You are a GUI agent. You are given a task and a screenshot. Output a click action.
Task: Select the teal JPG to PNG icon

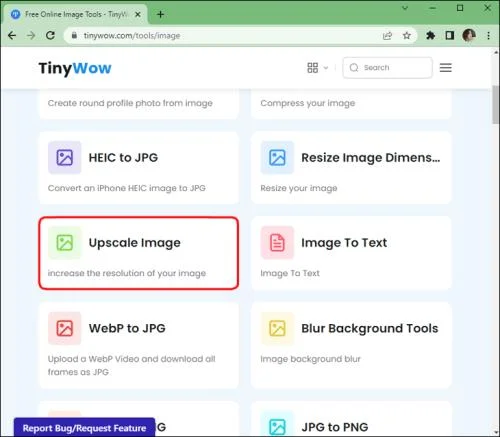coord(277,426)
